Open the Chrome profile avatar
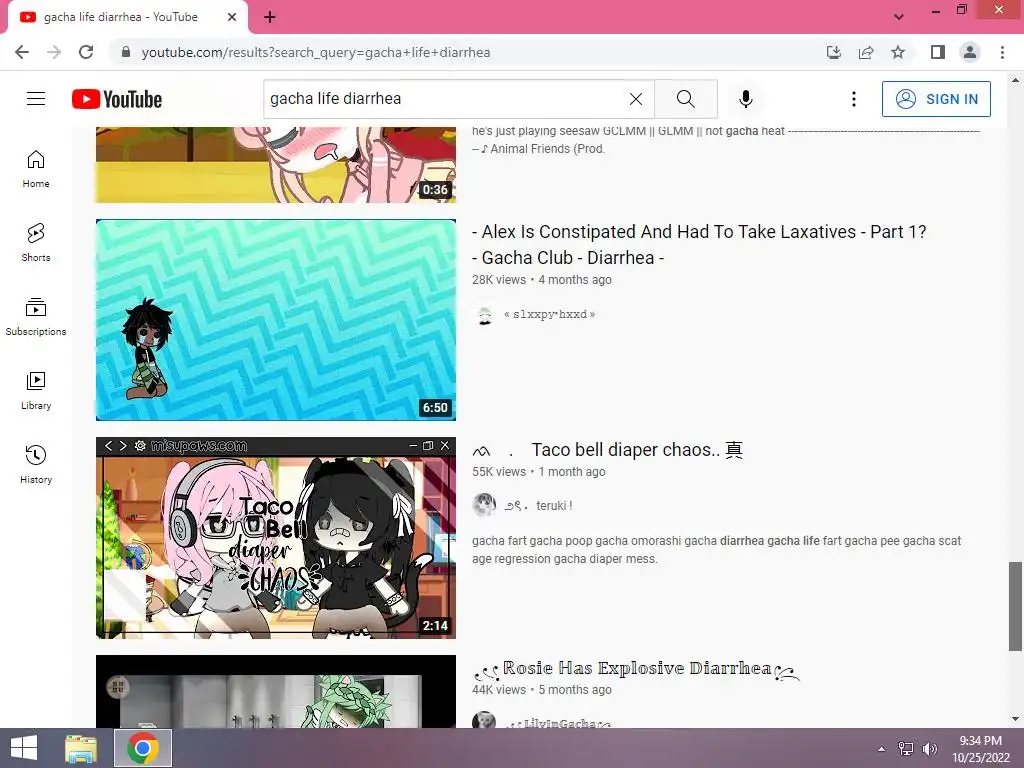 970,52
